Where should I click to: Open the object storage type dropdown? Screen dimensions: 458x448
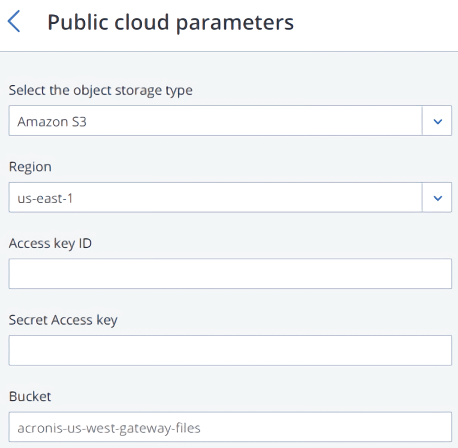(230, 120)
